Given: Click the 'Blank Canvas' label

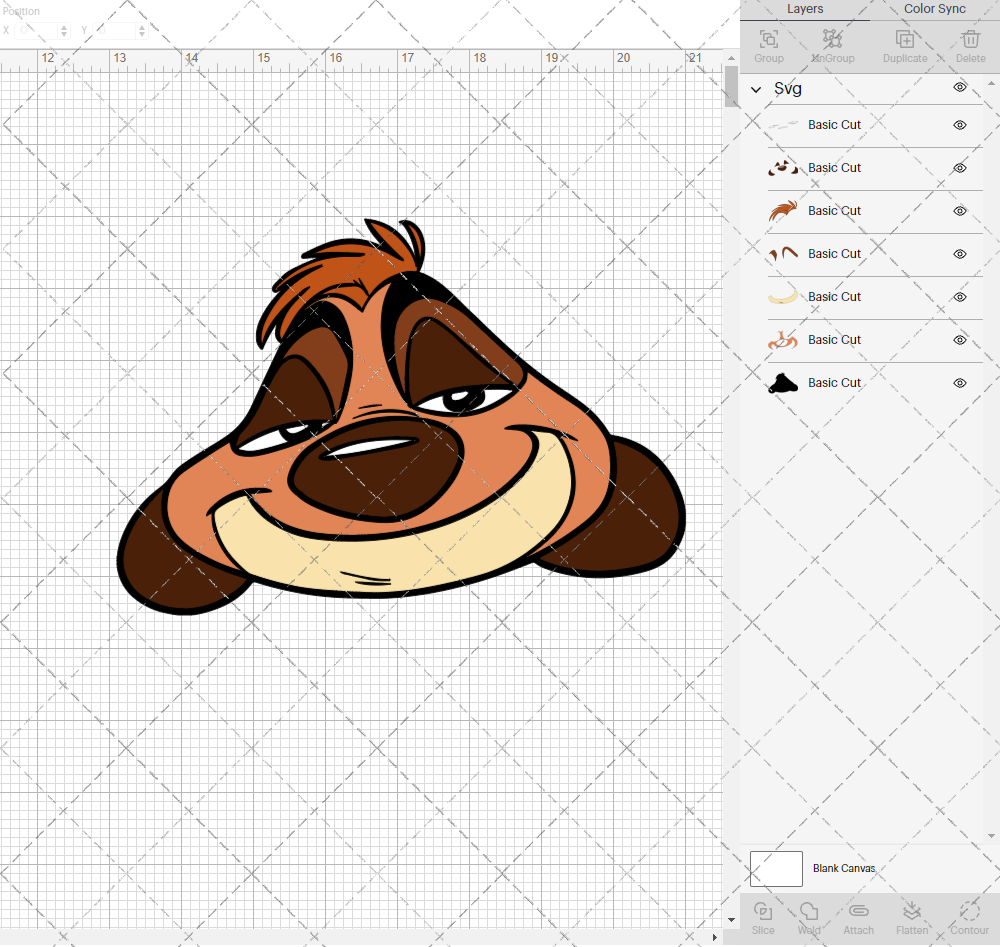Looking at the screenshot, I should [x=844, y=869].
